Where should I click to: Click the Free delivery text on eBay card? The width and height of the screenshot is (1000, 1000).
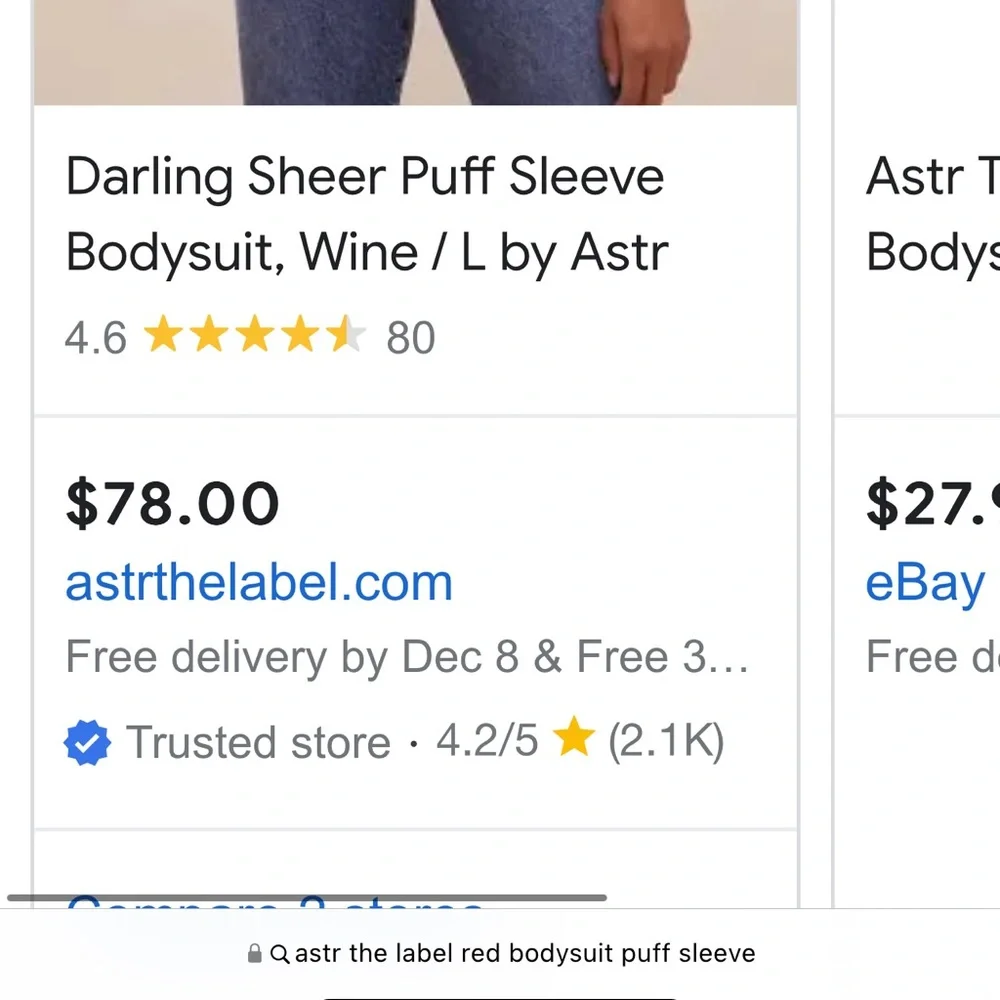point(932,657)
